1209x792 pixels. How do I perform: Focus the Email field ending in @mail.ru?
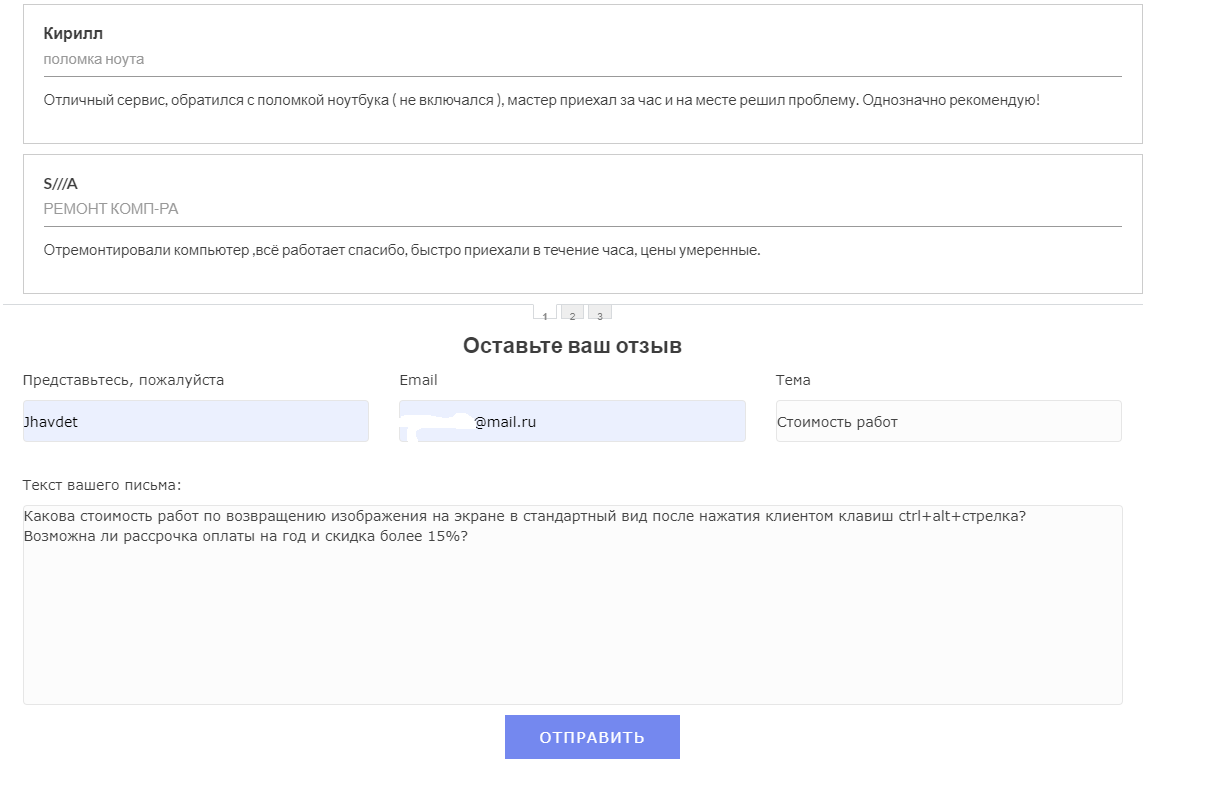(x=572, y=421)
